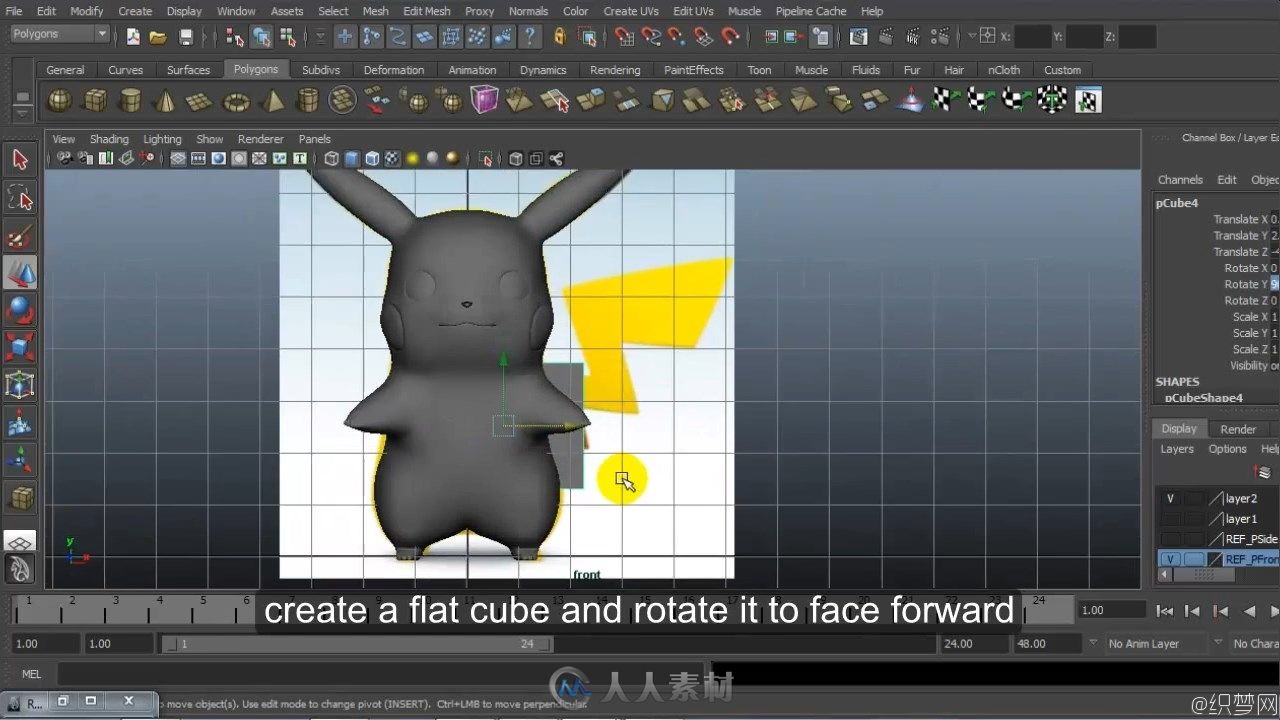Toggle visibility V box for REF_PFront layer

click(1170, 559)
